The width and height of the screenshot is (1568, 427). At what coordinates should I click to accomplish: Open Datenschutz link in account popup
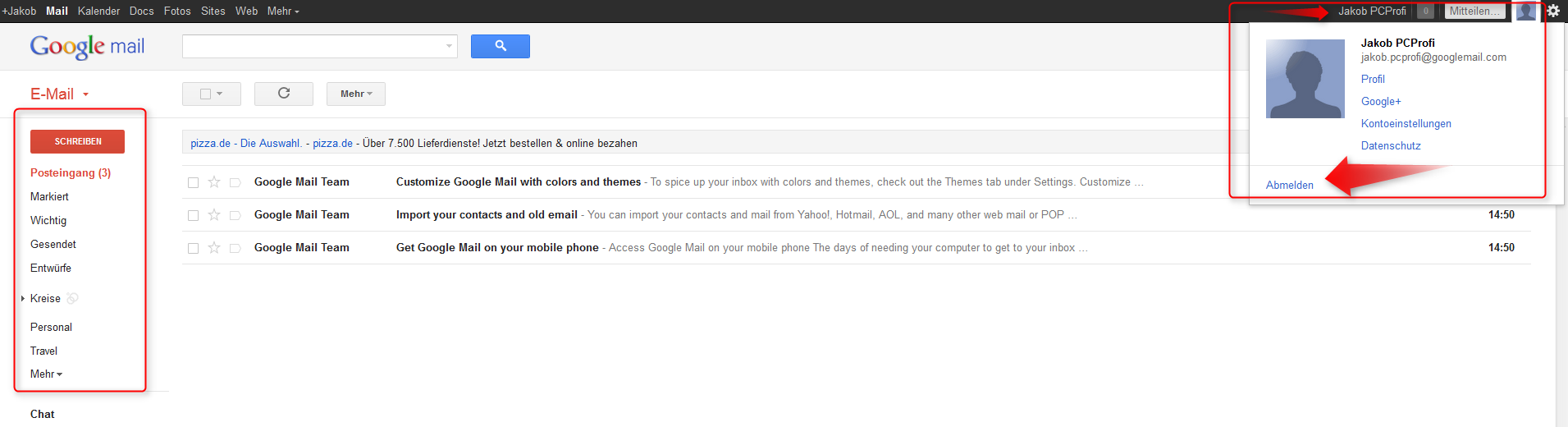(x=1391, y=145)
